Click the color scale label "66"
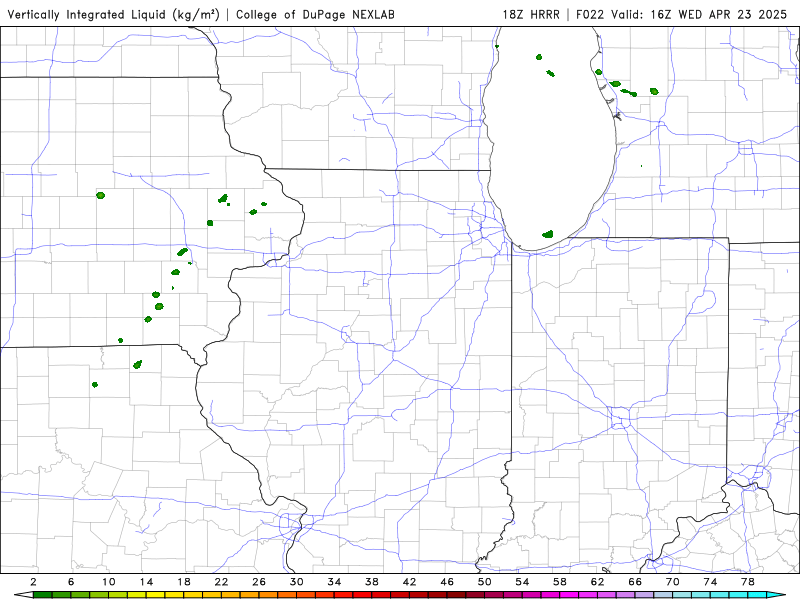The width and height of the screenshot is (800, 600). (x=635, y=582)
